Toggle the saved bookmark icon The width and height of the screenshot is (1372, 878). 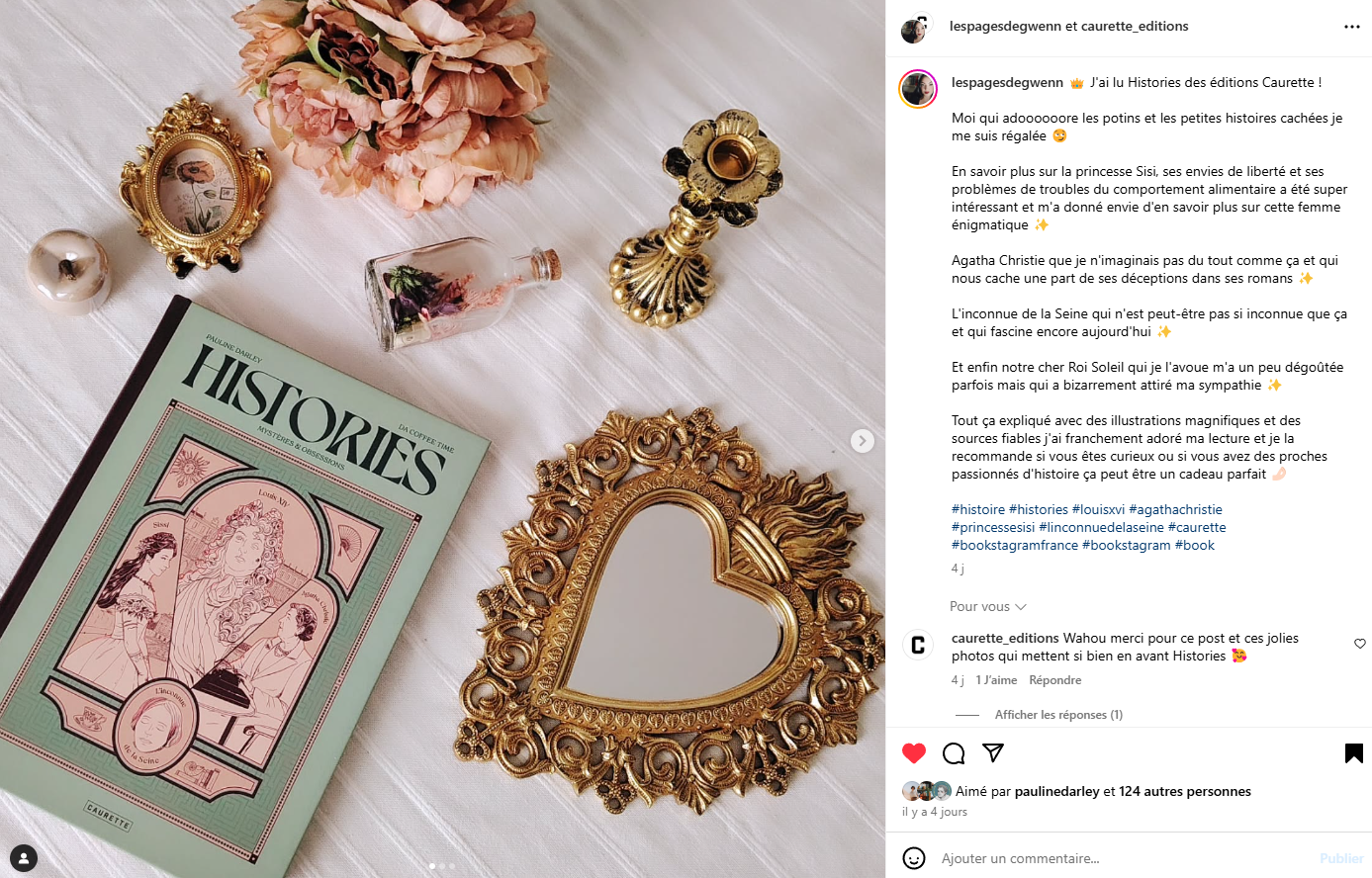[x=1354, y=753]
